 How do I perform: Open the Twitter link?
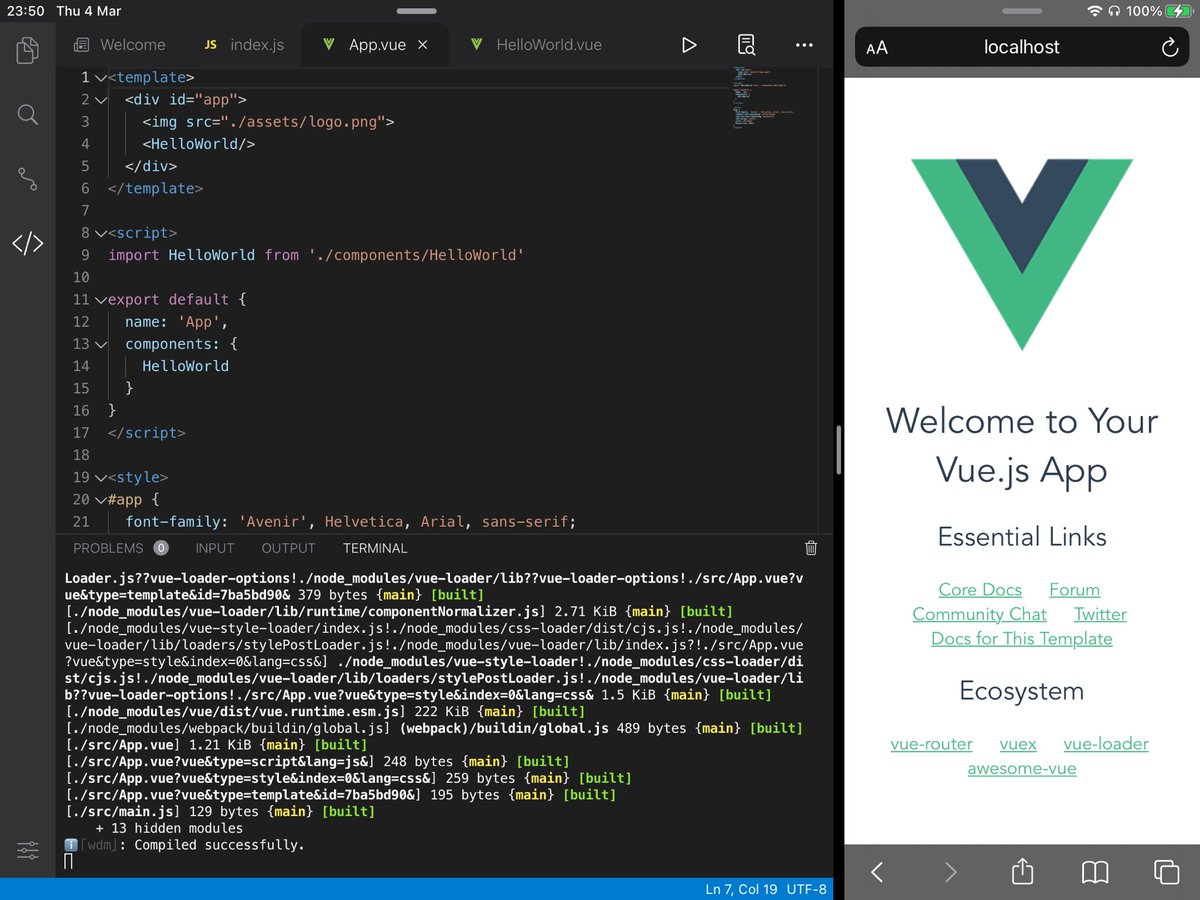point(1100,614)
